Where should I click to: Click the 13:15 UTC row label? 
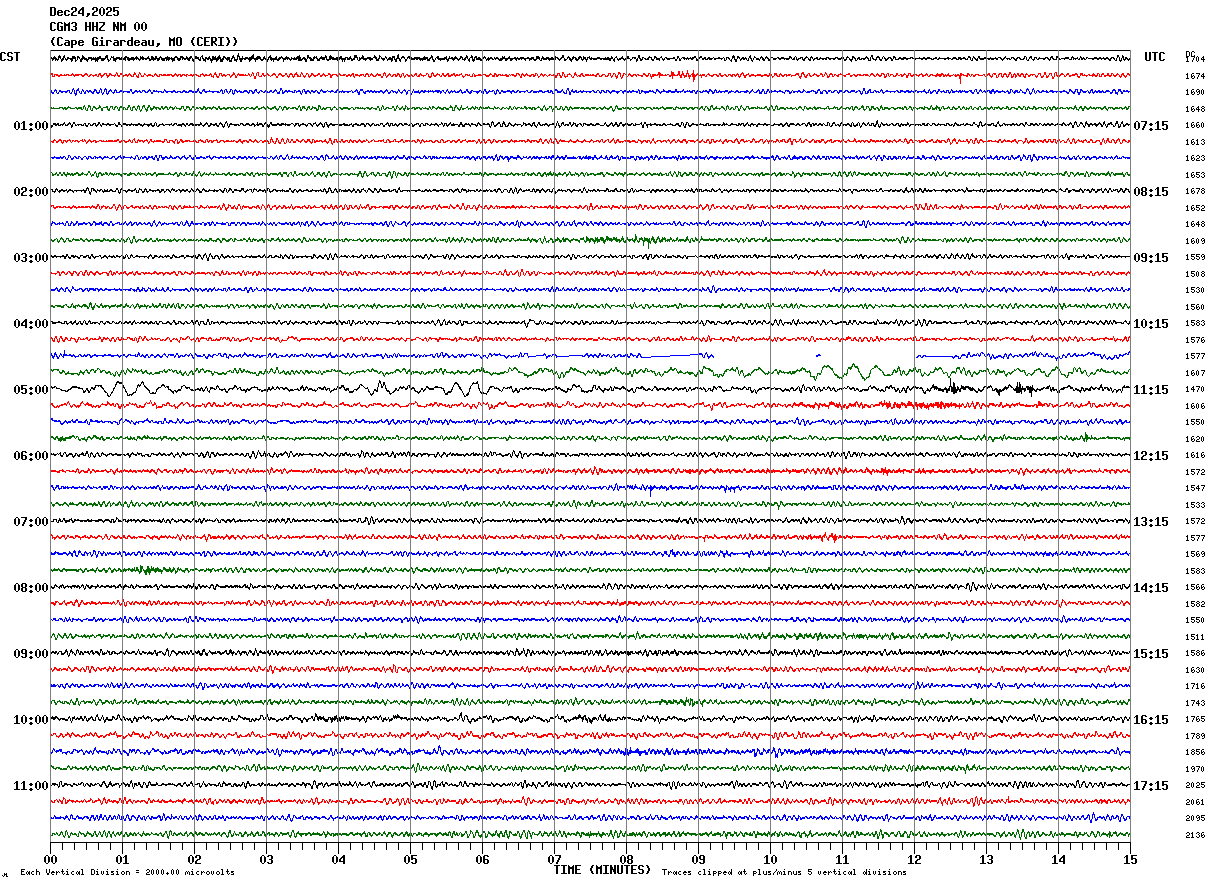point(1151,522)
